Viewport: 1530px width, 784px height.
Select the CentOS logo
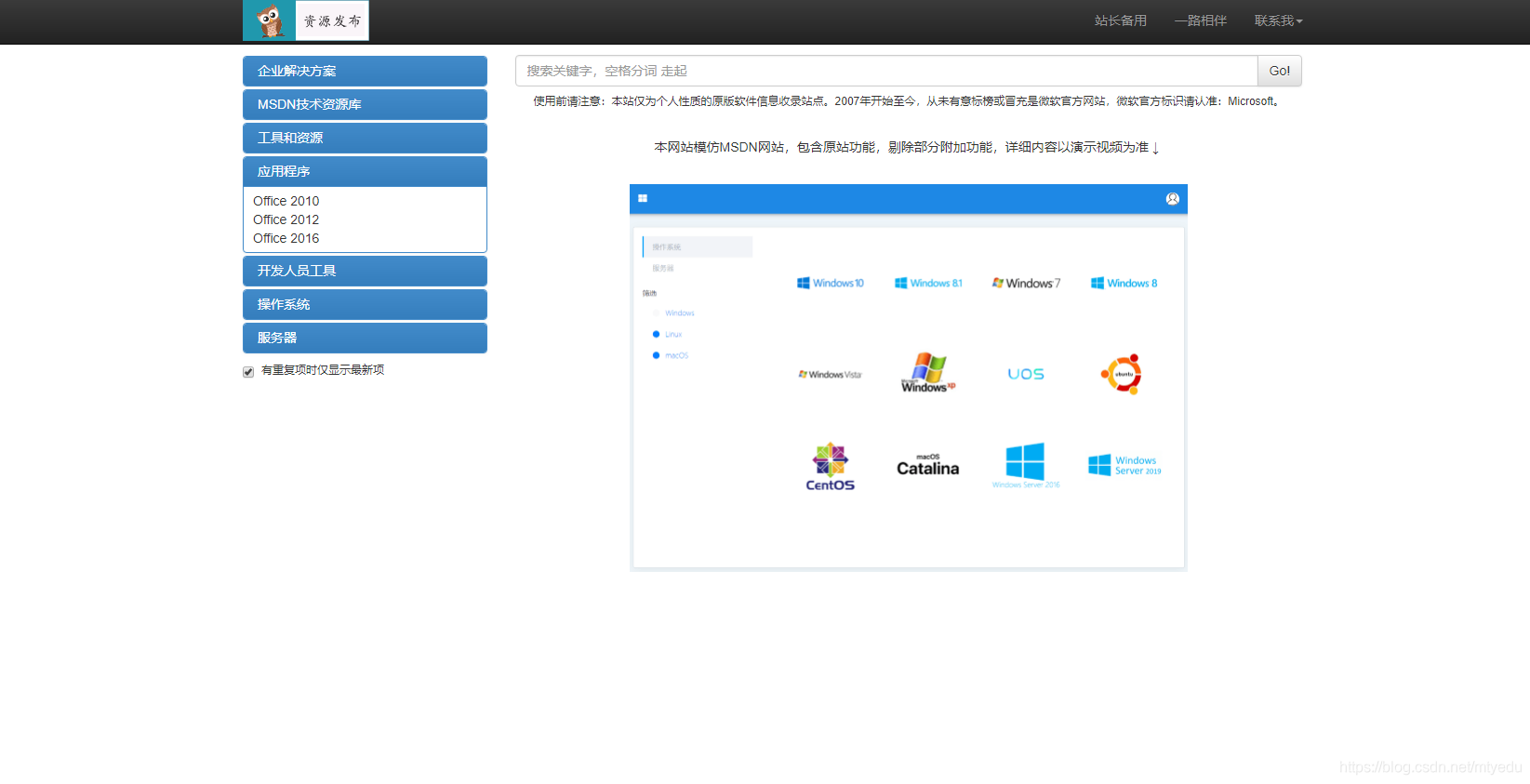(831, 467)
